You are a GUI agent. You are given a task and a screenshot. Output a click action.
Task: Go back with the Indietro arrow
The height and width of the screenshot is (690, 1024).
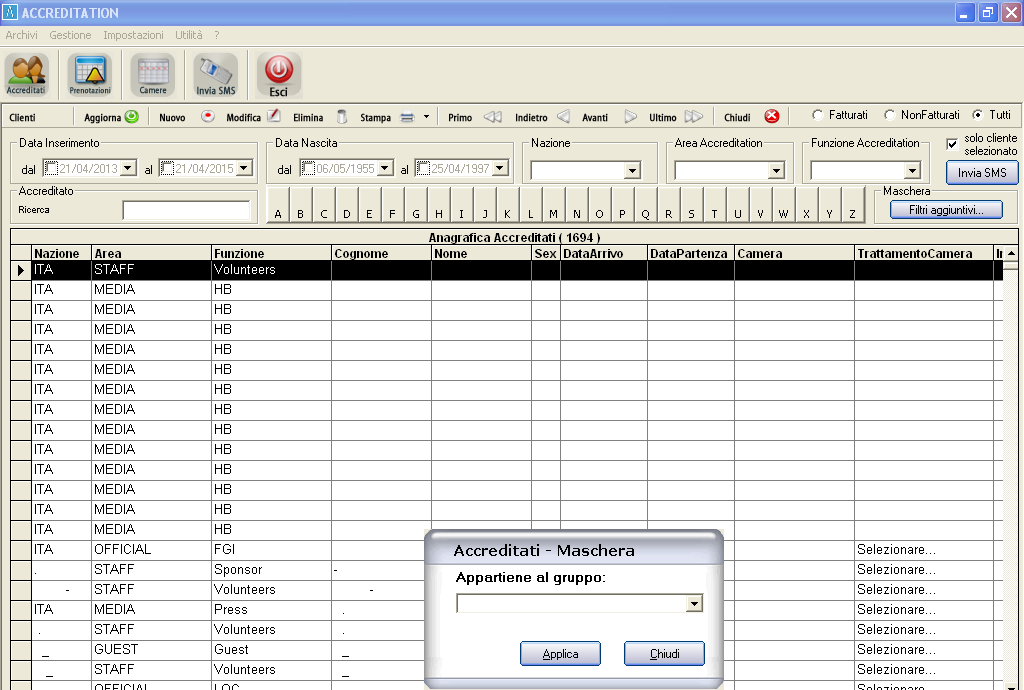point(564,117)
